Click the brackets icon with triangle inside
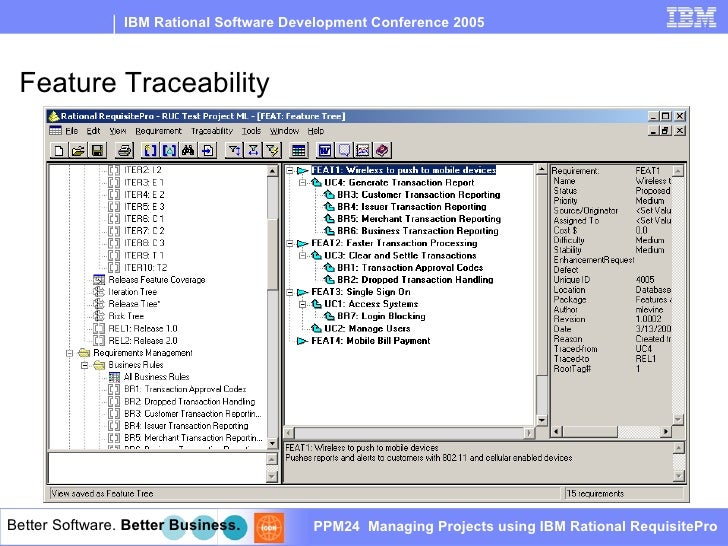The width and height of the screenshot is (728, 546). click(169, 150)
